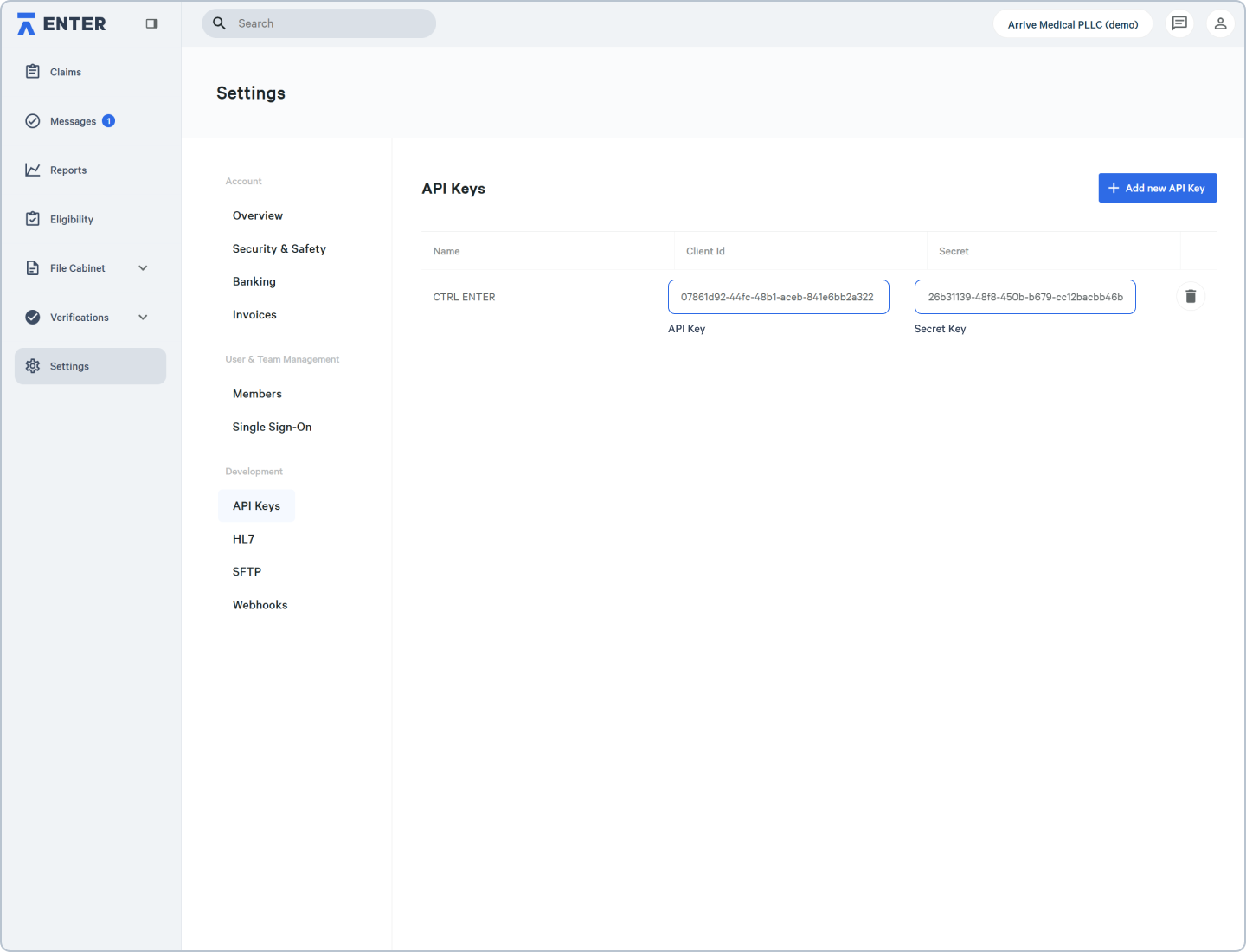Open the chat bubble icon top right
Screen dimensions: 1246x952
tap(1179, 23)
